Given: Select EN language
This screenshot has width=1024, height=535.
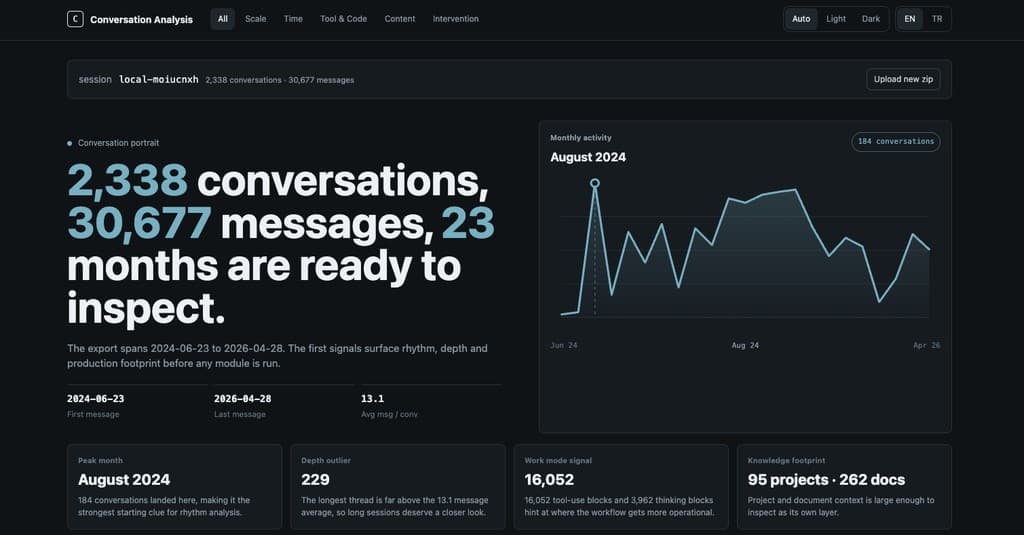Looking at the screenshot, I should 910,19.
